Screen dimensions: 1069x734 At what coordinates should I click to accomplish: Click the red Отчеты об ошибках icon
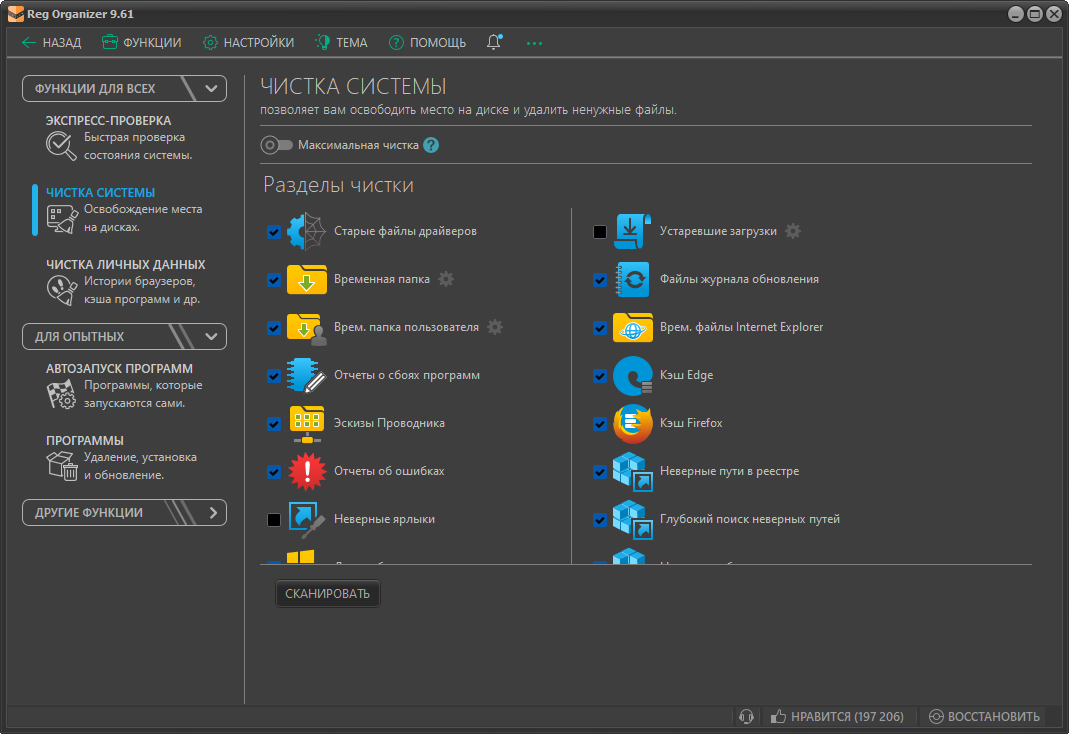[x=307, y=472]
